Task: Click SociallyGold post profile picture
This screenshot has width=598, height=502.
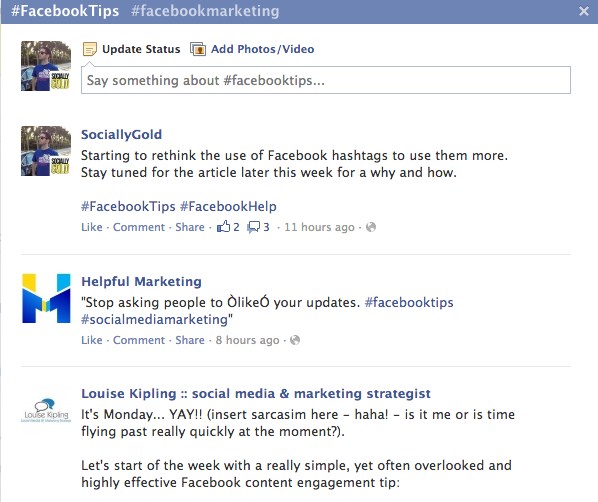Action: point(46,151)
